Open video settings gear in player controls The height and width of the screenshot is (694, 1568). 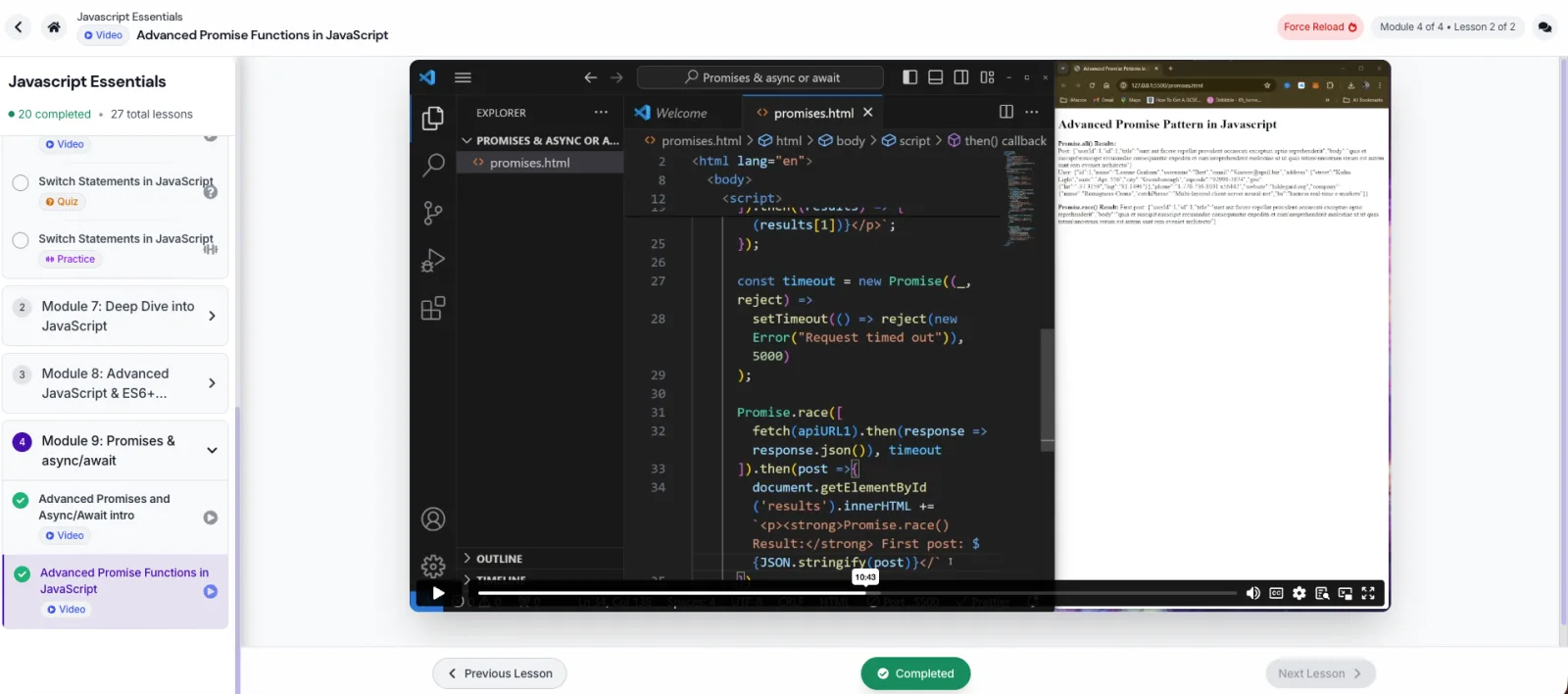(x=1298, y=593)
